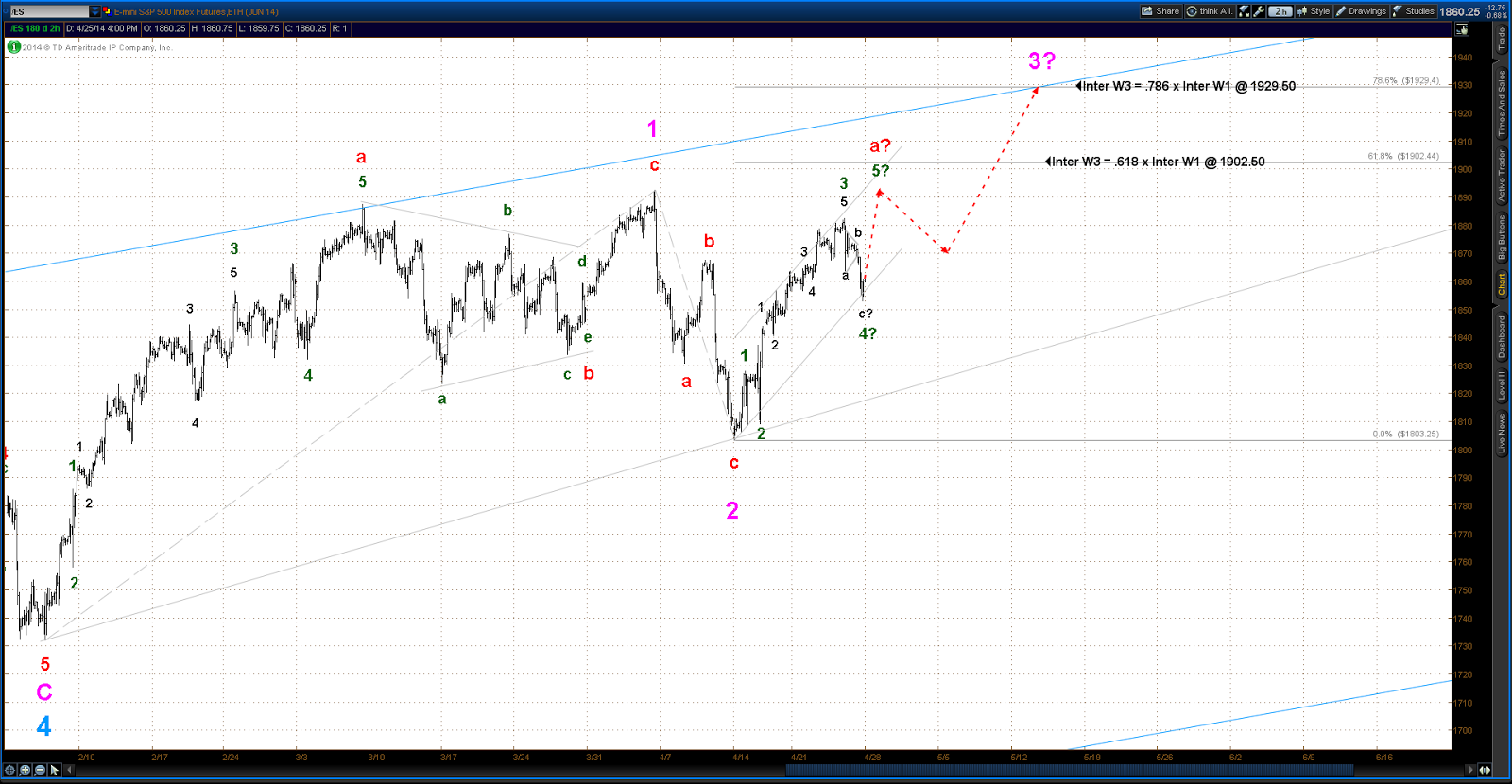Open the 2h timeframe selector
This screenshot has width=1512, height=784.
point(1280,11)
